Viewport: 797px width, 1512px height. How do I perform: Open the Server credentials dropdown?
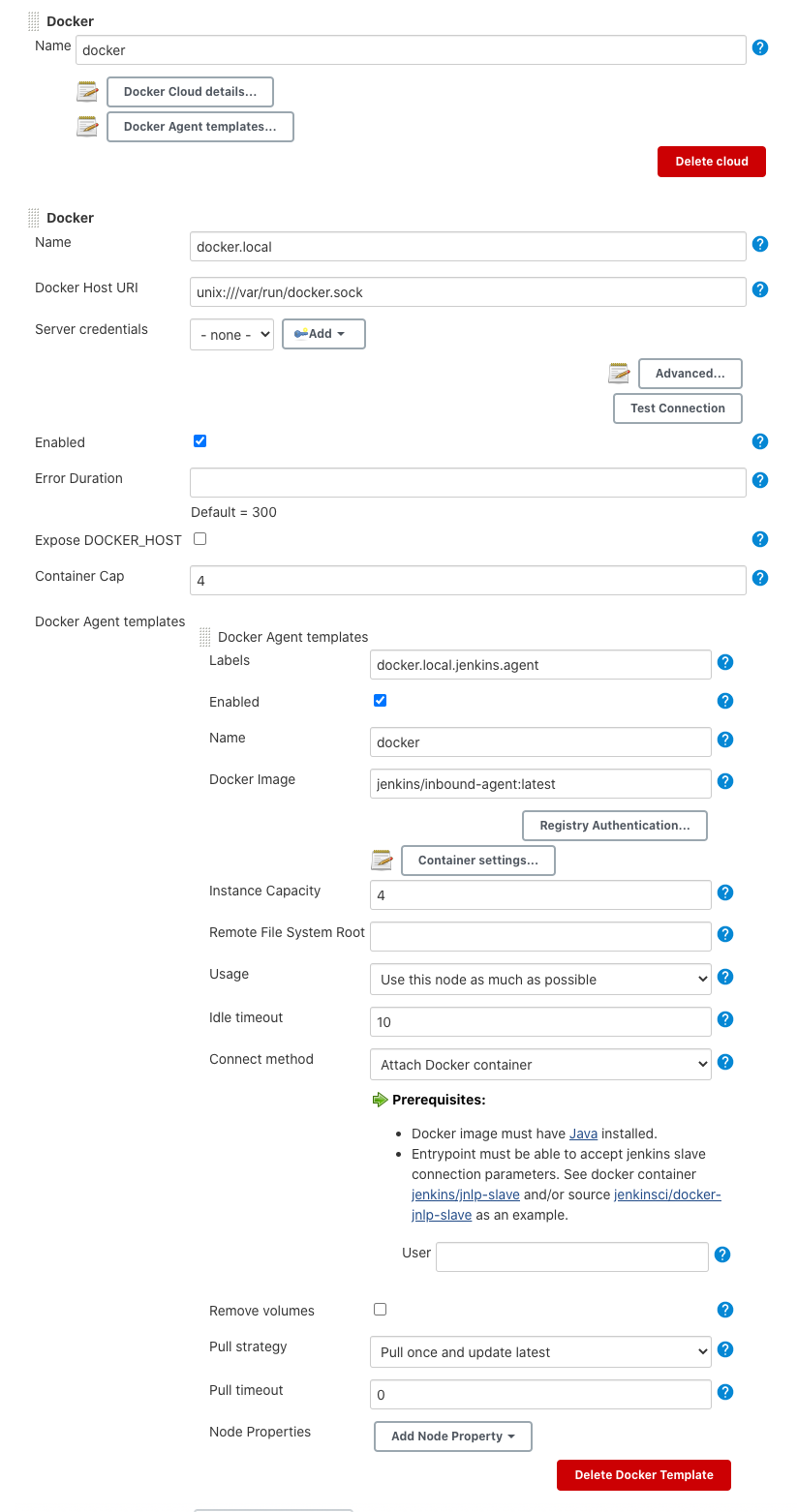coord(231,335)
